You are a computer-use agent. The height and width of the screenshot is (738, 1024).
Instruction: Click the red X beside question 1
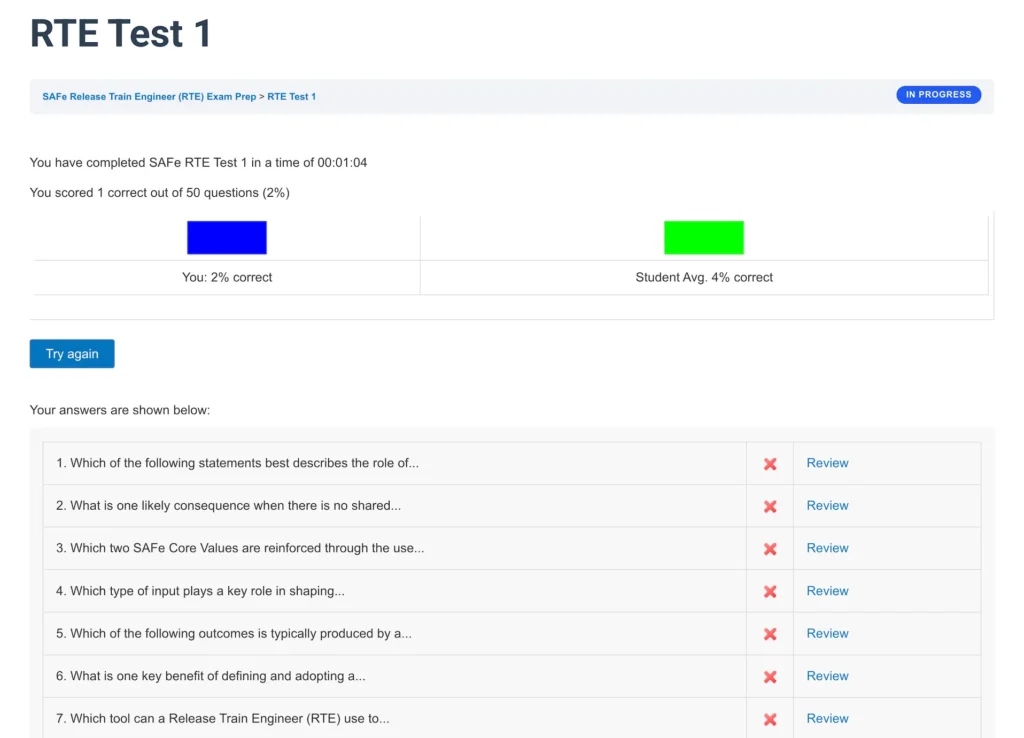[769, 463]
